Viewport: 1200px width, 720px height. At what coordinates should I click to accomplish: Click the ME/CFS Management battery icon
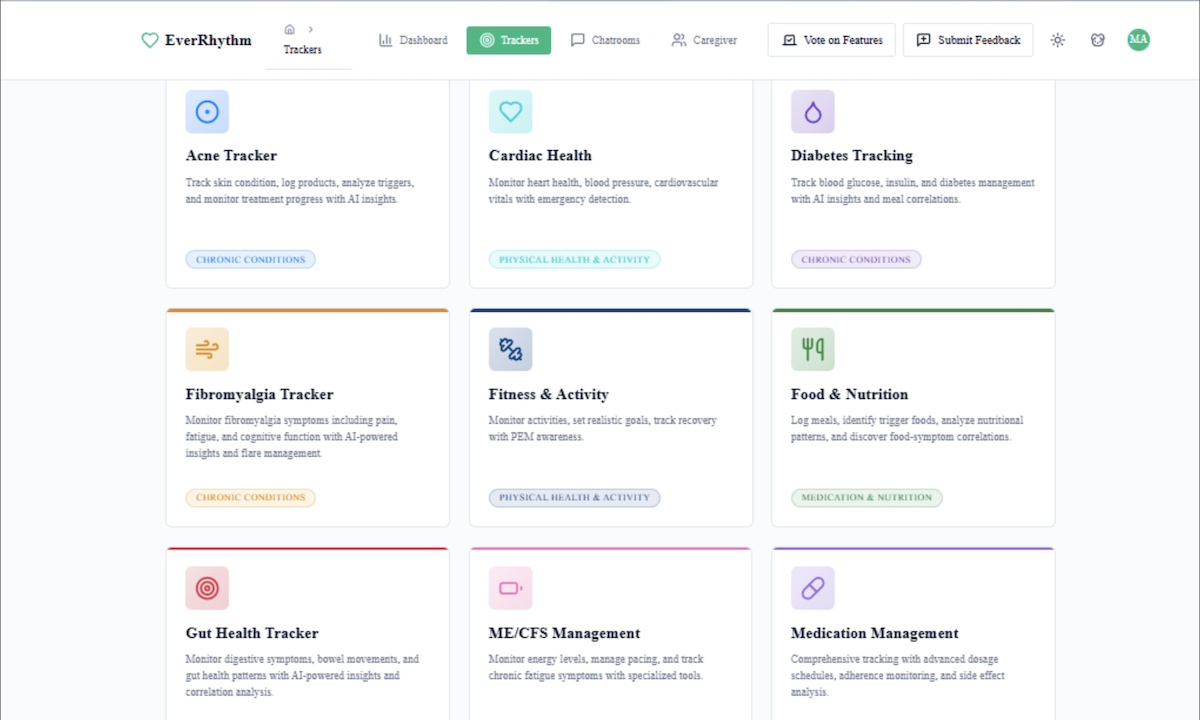point(510,588)
